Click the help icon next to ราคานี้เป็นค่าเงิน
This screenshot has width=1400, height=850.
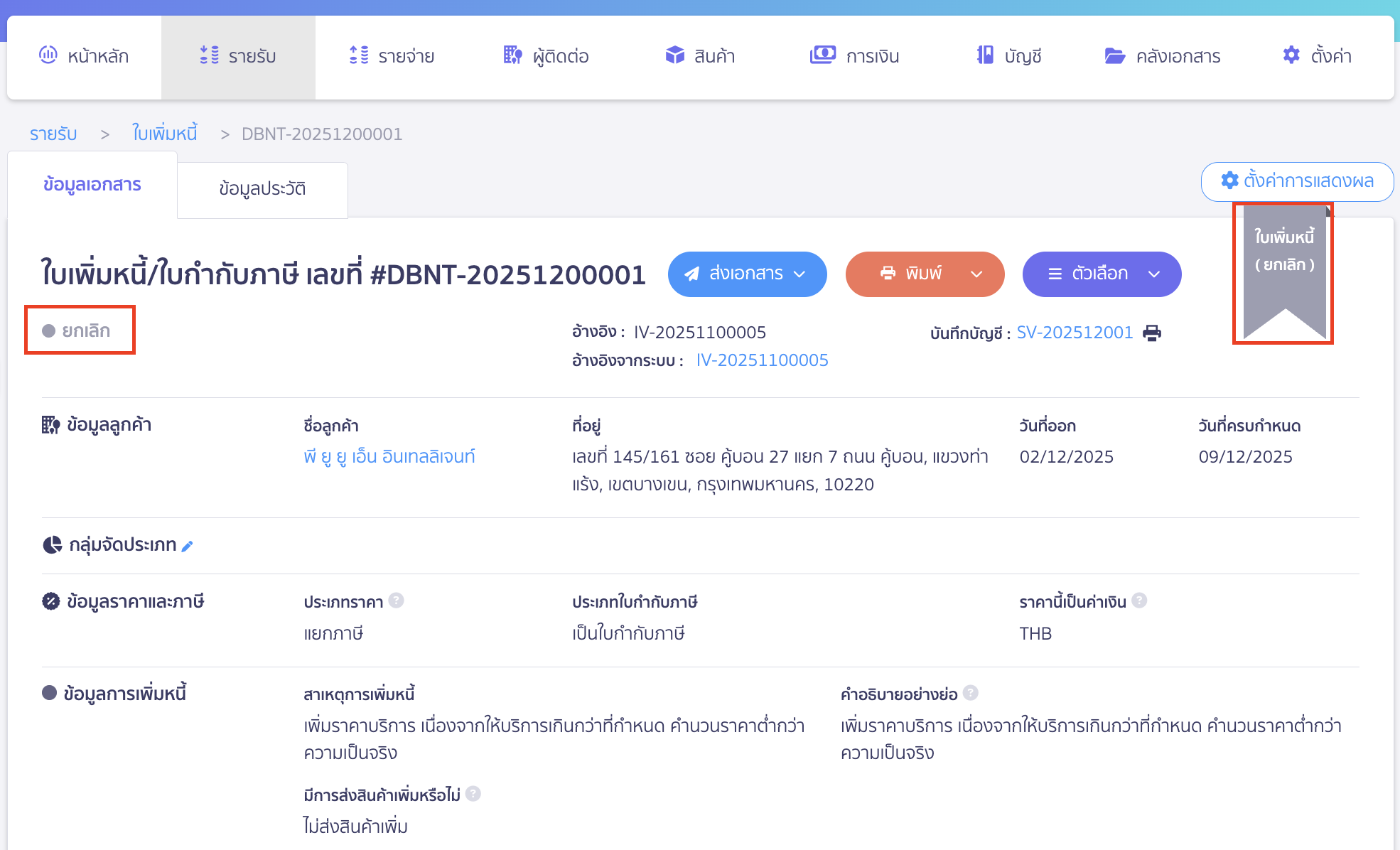coord(1141,601)
